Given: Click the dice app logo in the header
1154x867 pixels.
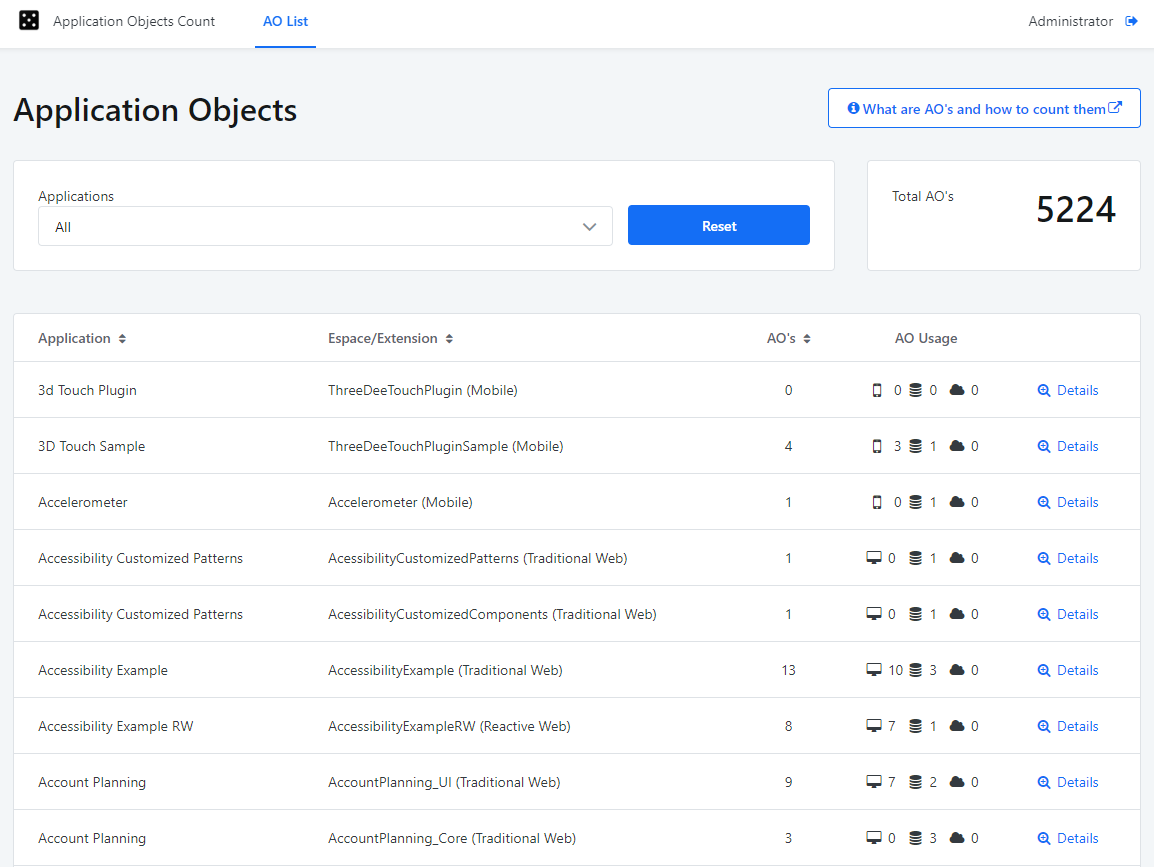Looking at the screenshot, I should point(28,20).
